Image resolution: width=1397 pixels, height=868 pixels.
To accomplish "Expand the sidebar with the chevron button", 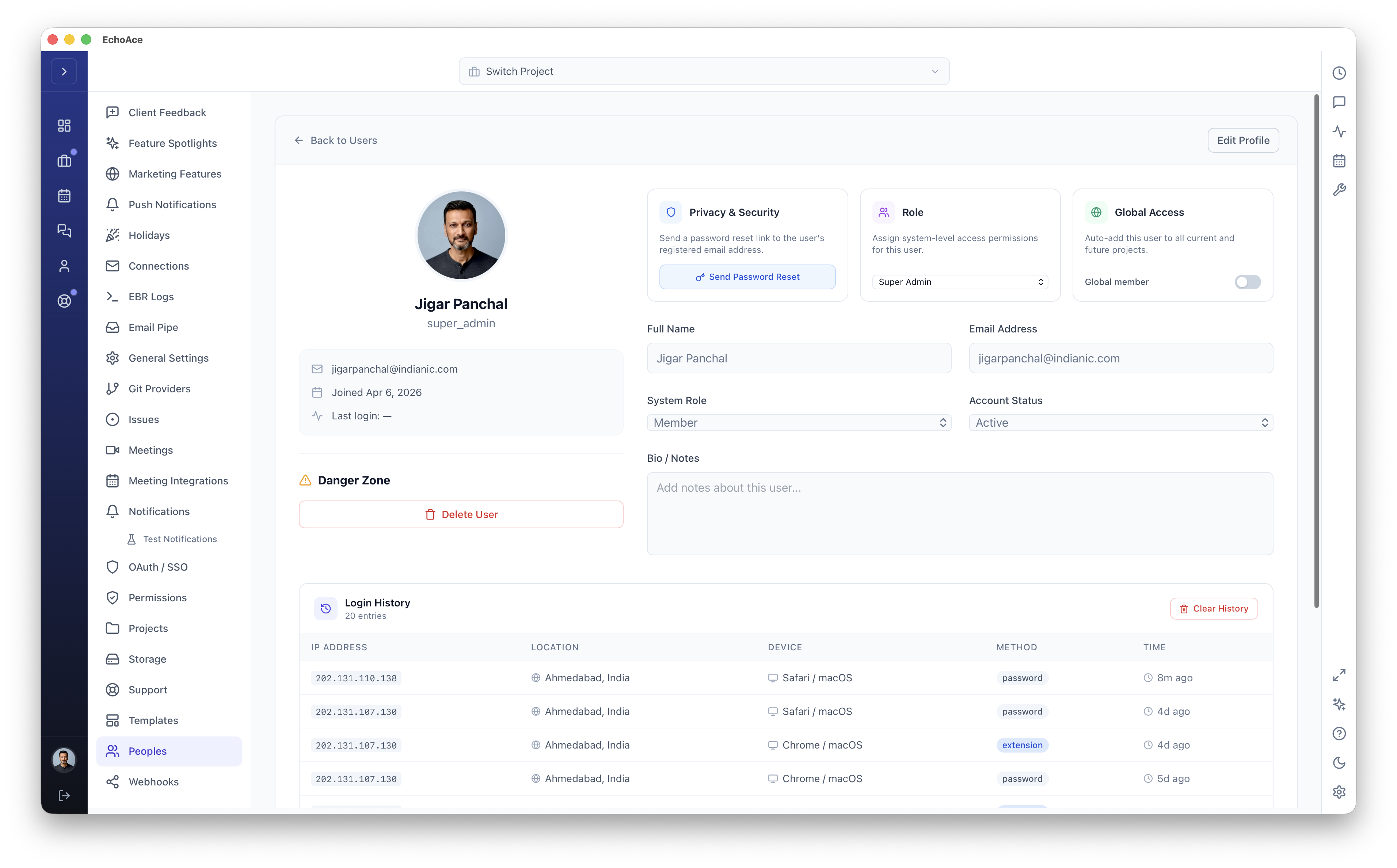I will click(x=64, y=72).
